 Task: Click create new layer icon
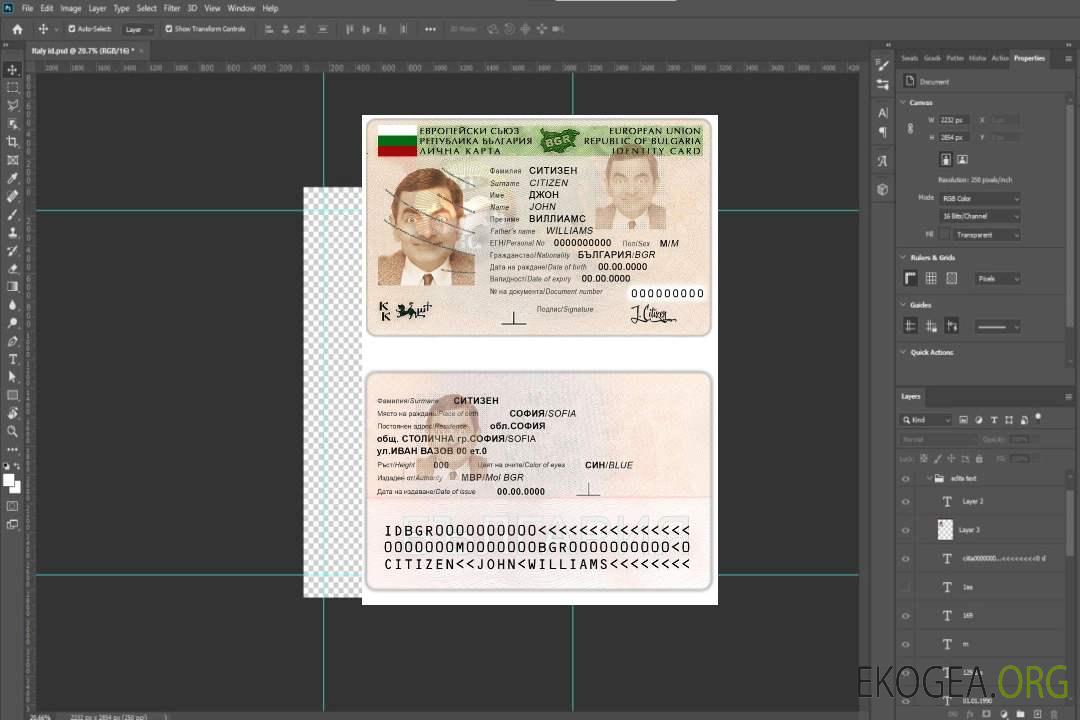[1037, 714]
